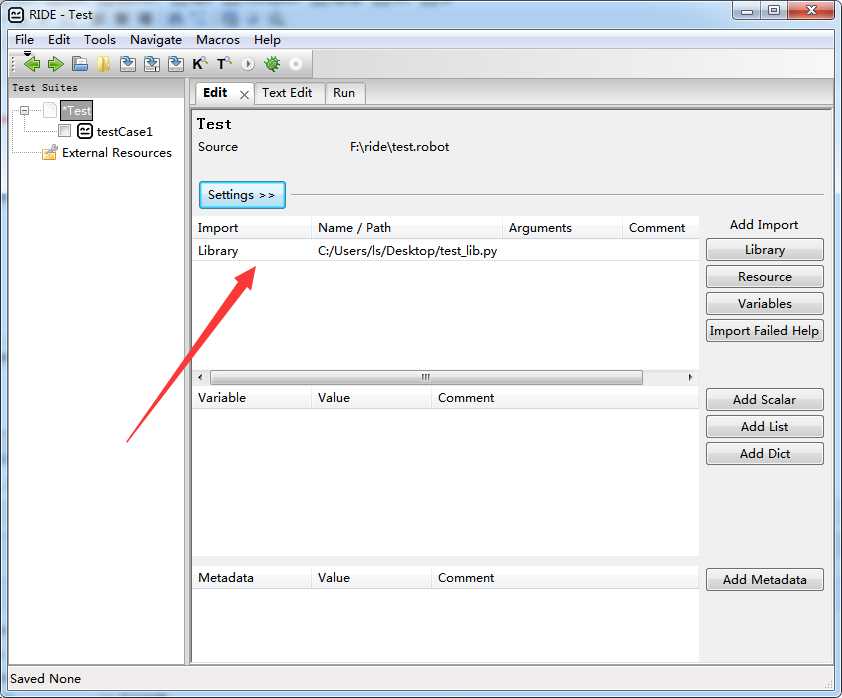Switch to the Run tab
Viewport: 842px width, 698px height.
coord(344,93)
